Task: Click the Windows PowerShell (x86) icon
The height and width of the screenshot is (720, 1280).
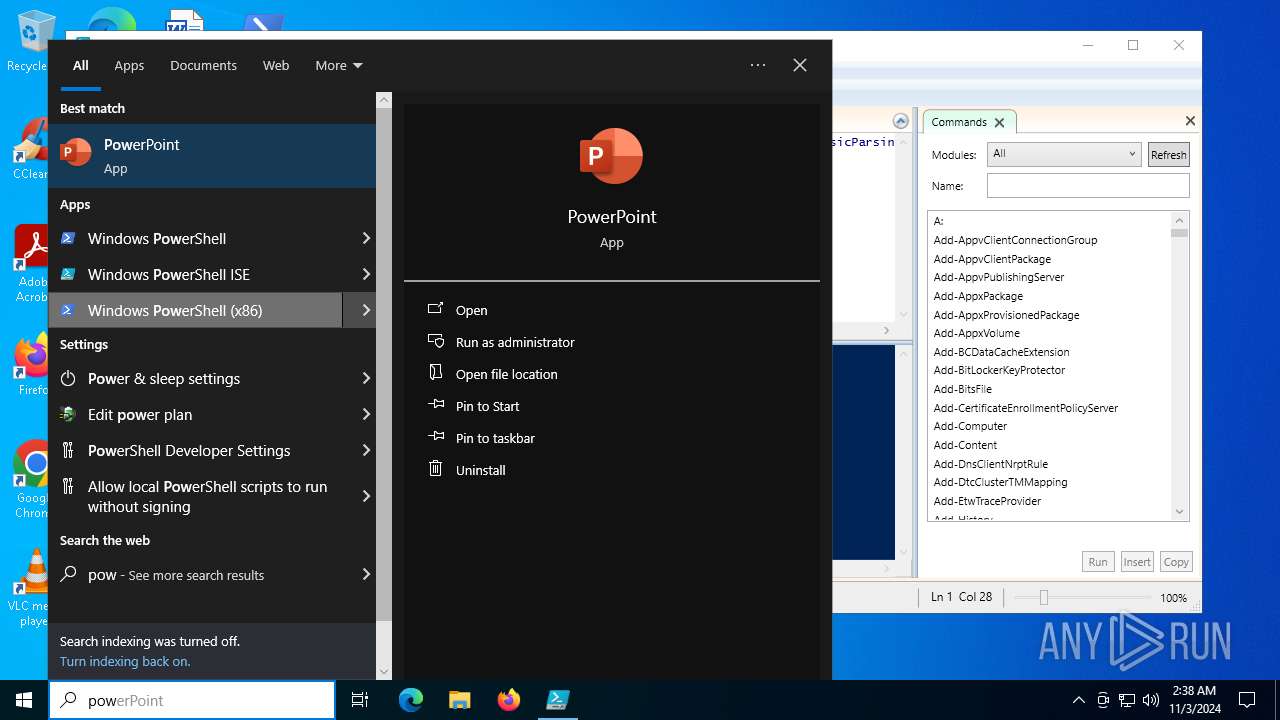Action: point(68,310)
